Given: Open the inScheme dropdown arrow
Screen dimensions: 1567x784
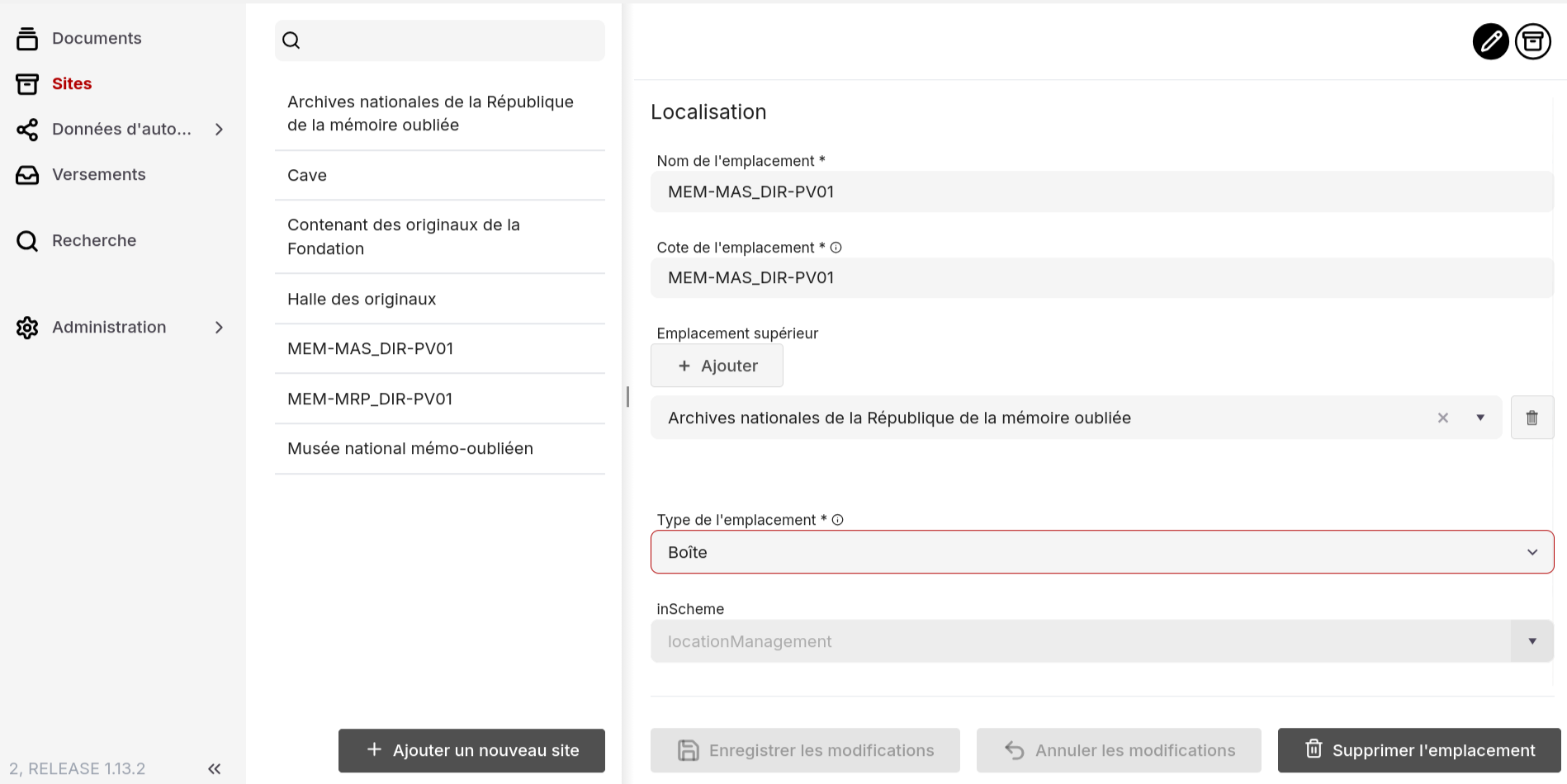Looking at the screenshot, I should pos(1532,641).
